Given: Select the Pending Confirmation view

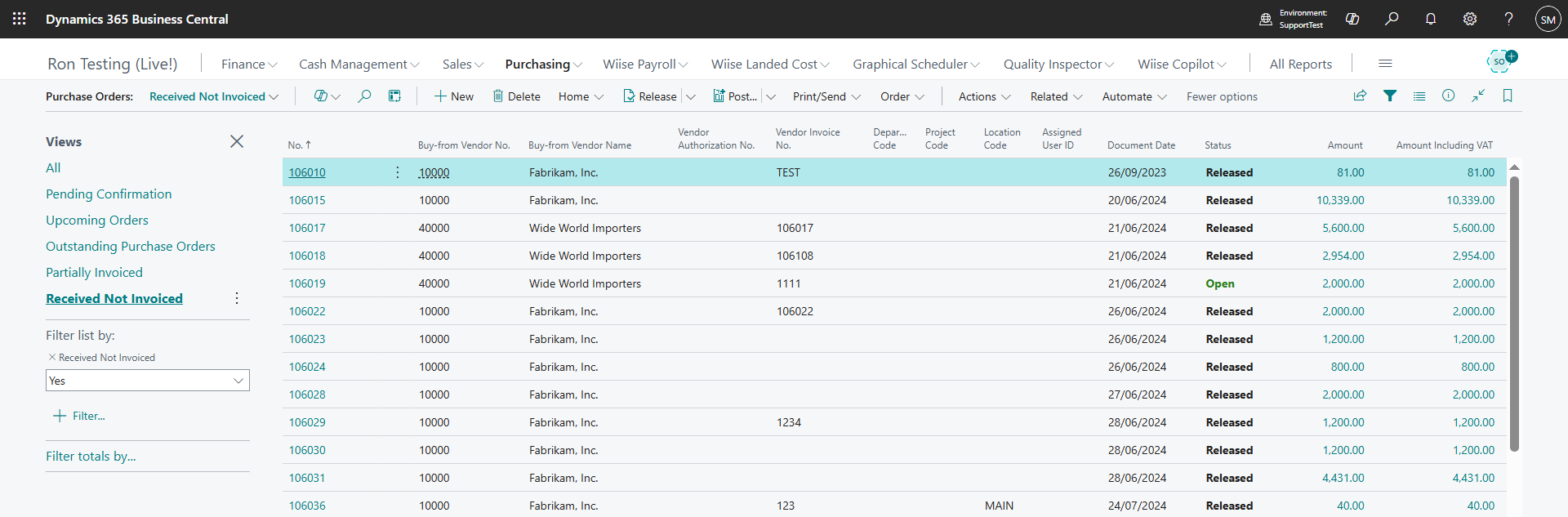Looking at the screenshot, I should pos(109,194).
